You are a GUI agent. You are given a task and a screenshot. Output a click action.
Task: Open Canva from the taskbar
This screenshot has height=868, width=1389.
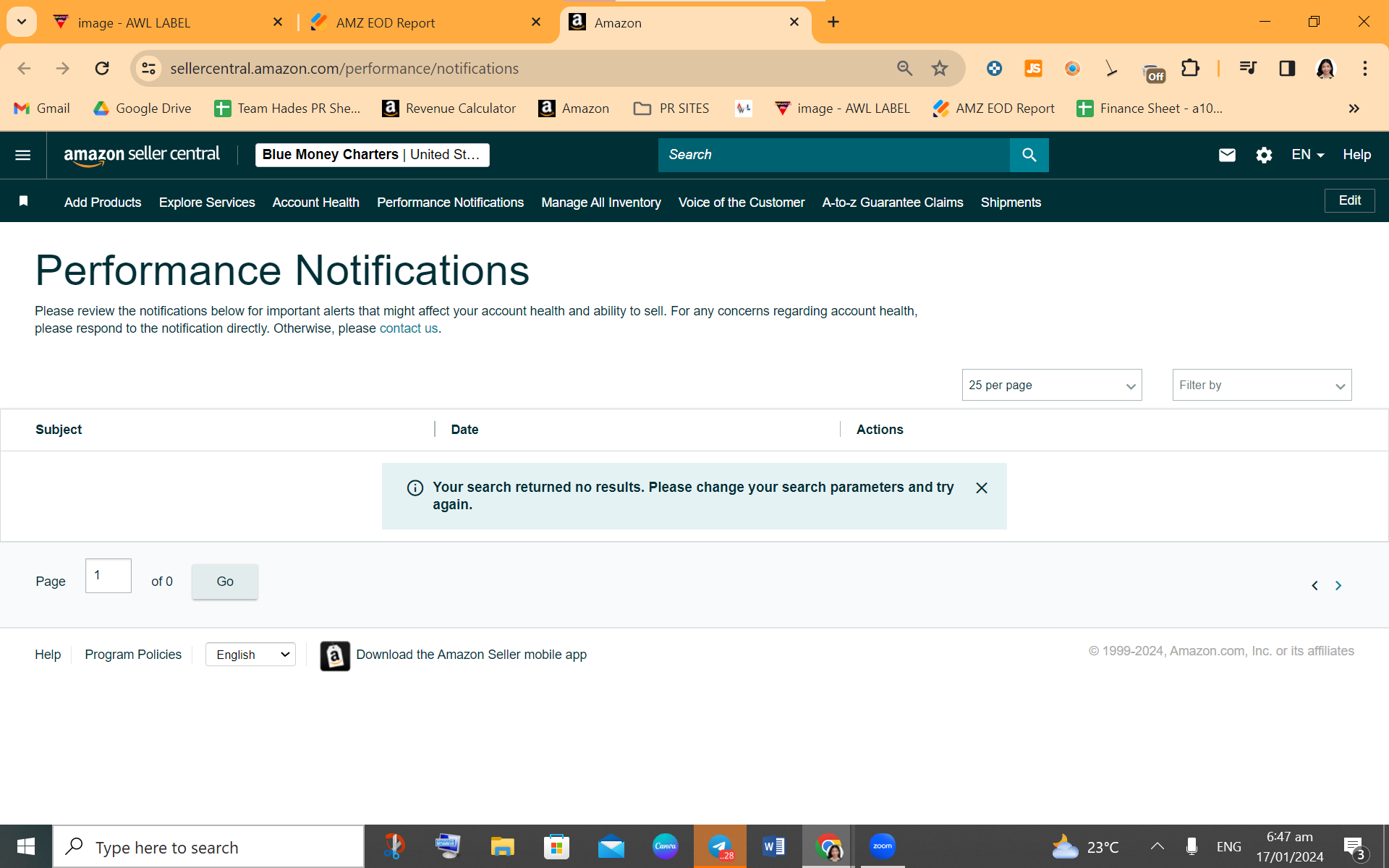(665, 846)
